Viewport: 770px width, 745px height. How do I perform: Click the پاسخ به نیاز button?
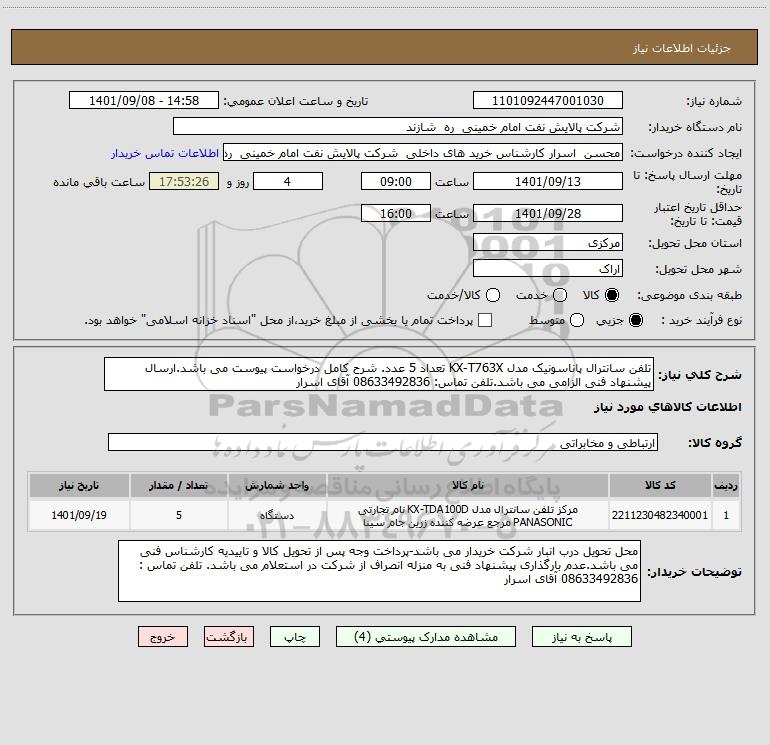[x=581, y=637]
